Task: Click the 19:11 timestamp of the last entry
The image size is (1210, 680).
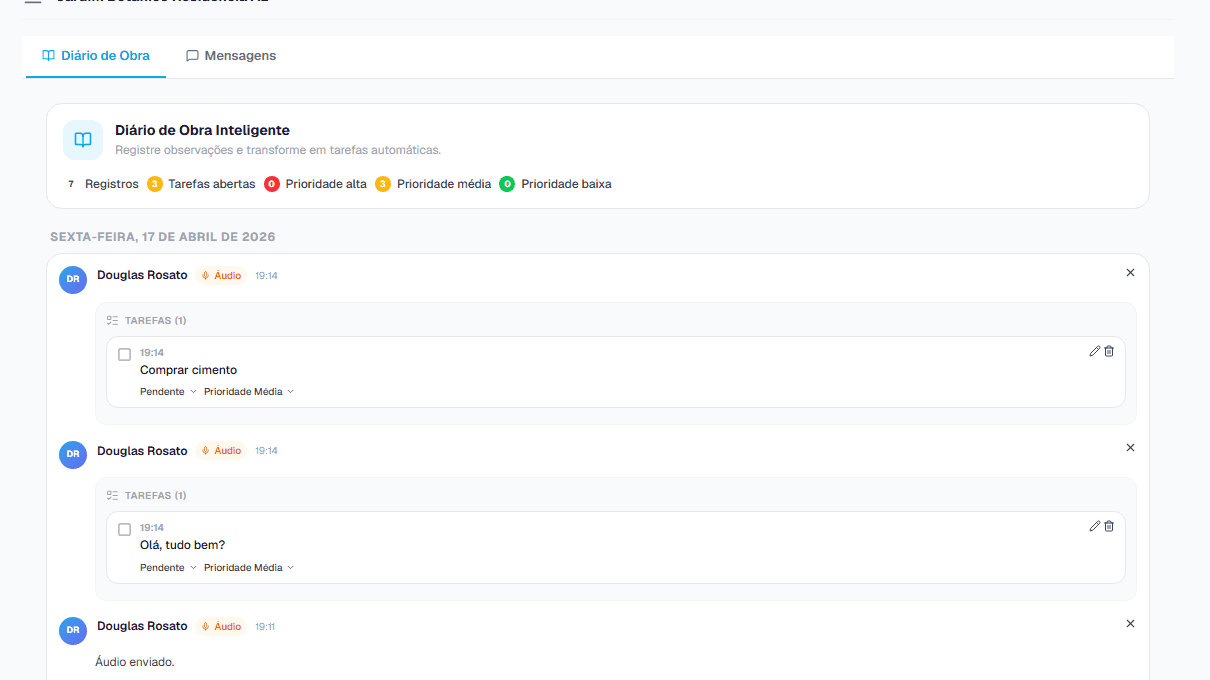Action: pyautogui.click(x=265, y=627)
